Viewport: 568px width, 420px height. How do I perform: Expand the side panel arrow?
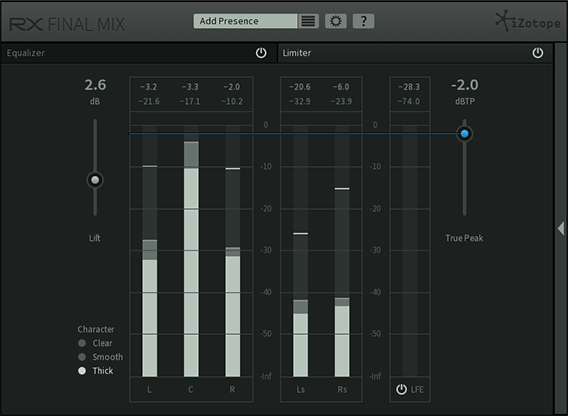[x=561, y=228]
